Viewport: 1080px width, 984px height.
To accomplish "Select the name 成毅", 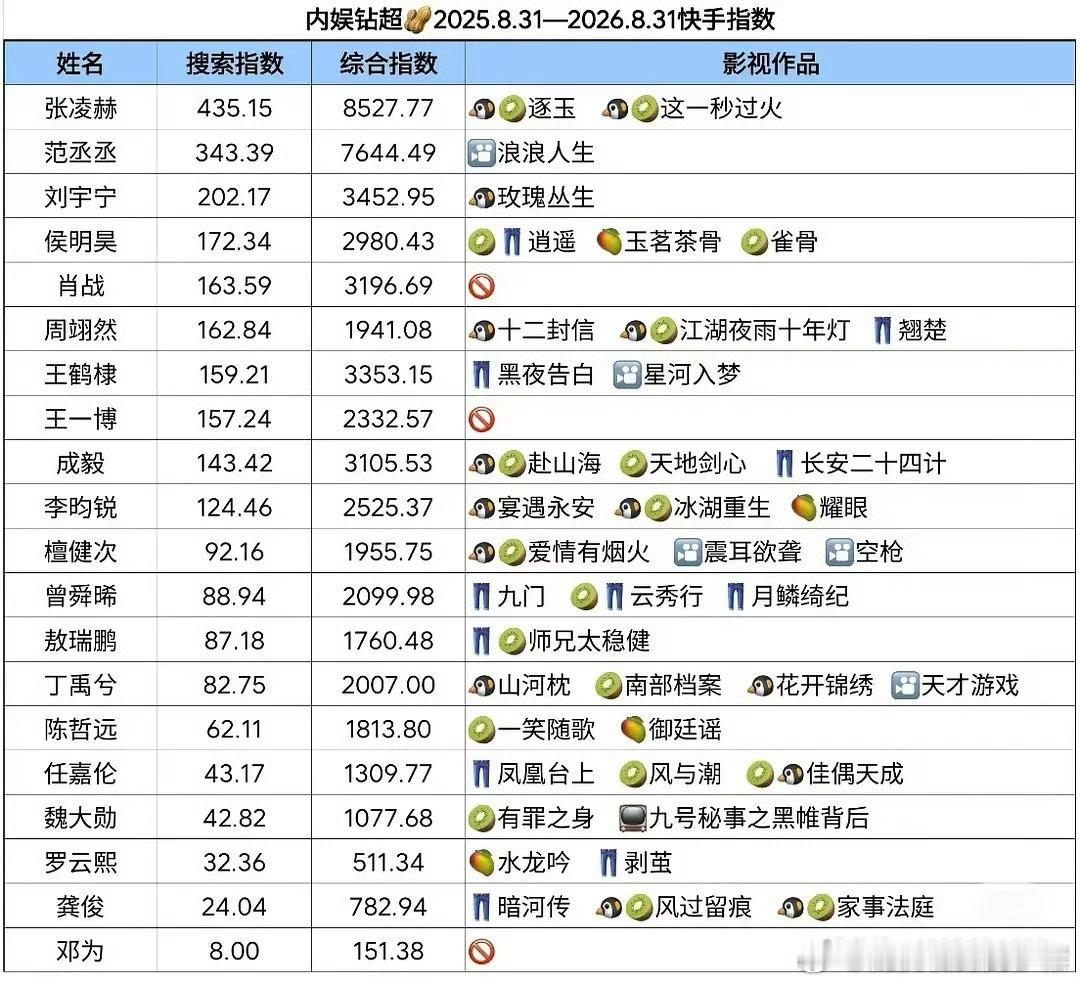I will pos(81,463).
